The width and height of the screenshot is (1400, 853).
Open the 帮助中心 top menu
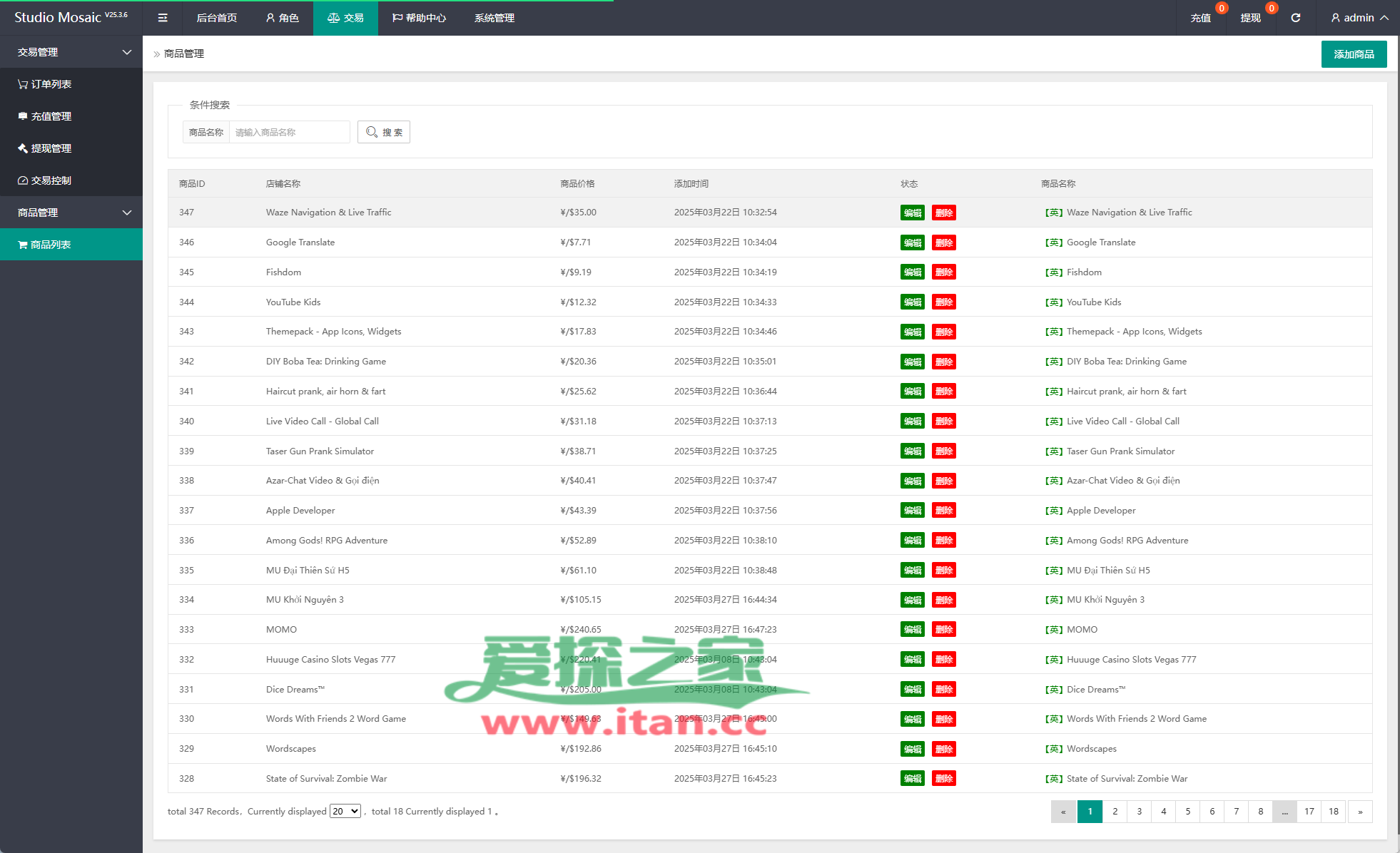(x=419, y=18)
